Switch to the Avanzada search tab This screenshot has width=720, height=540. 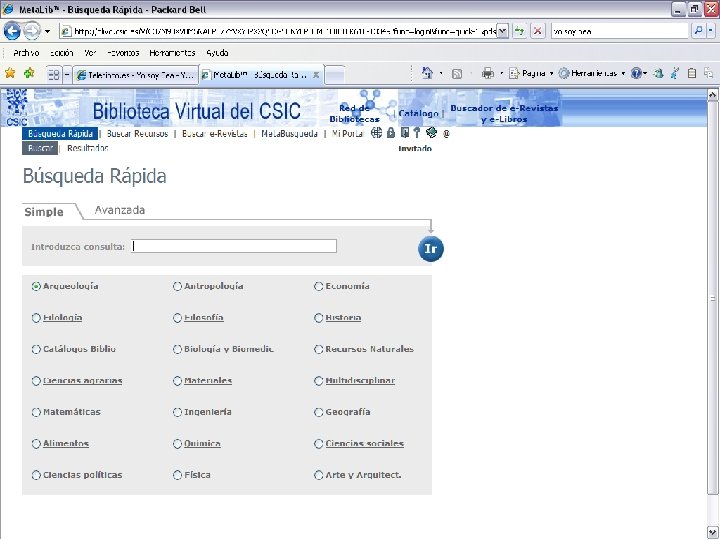[120, 210]
